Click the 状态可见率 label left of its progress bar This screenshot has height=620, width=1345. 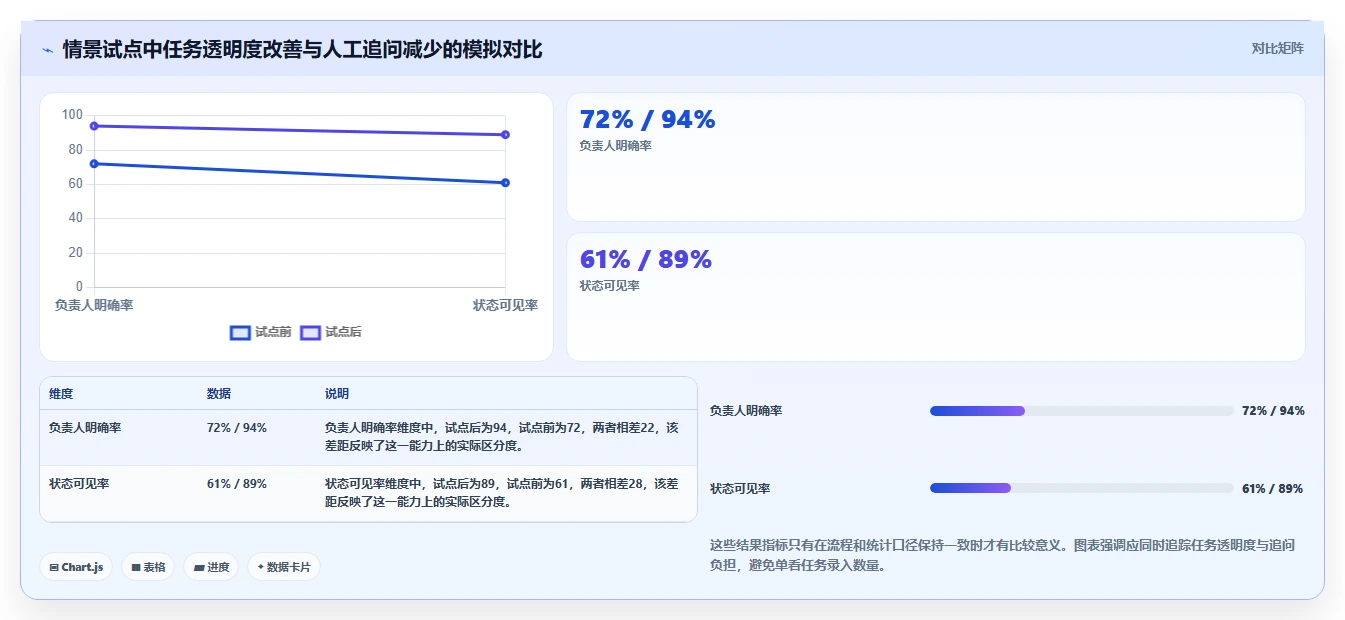pos(740,489)
